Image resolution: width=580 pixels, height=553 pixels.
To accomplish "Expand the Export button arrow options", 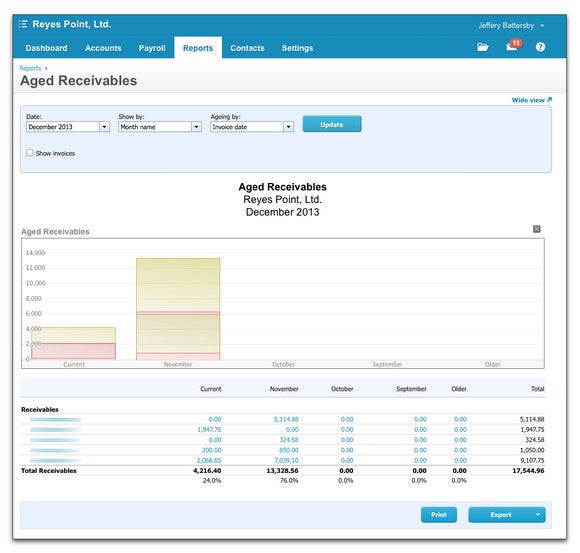I will pyautogui.click(x=538, y=515).
